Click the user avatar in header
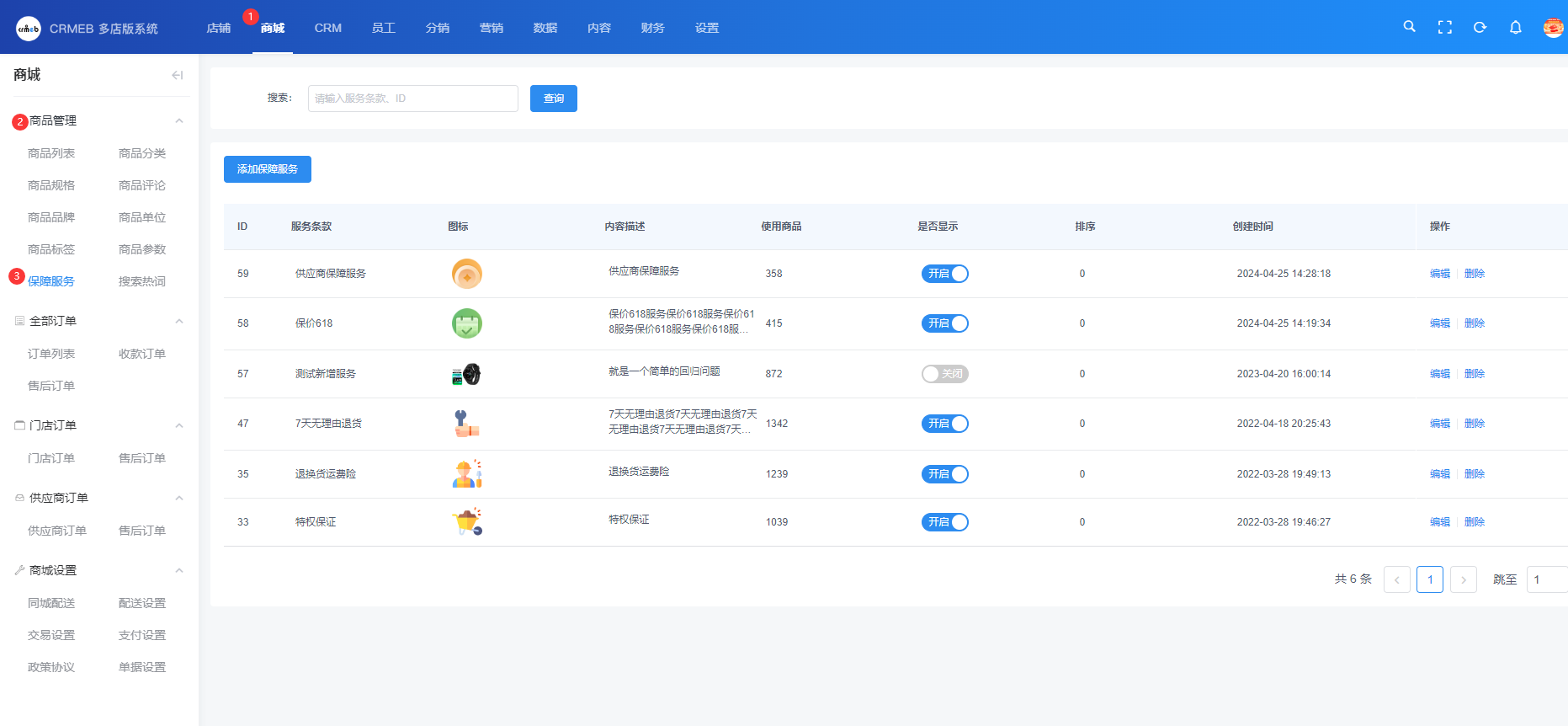 (x=1553, y=28)
